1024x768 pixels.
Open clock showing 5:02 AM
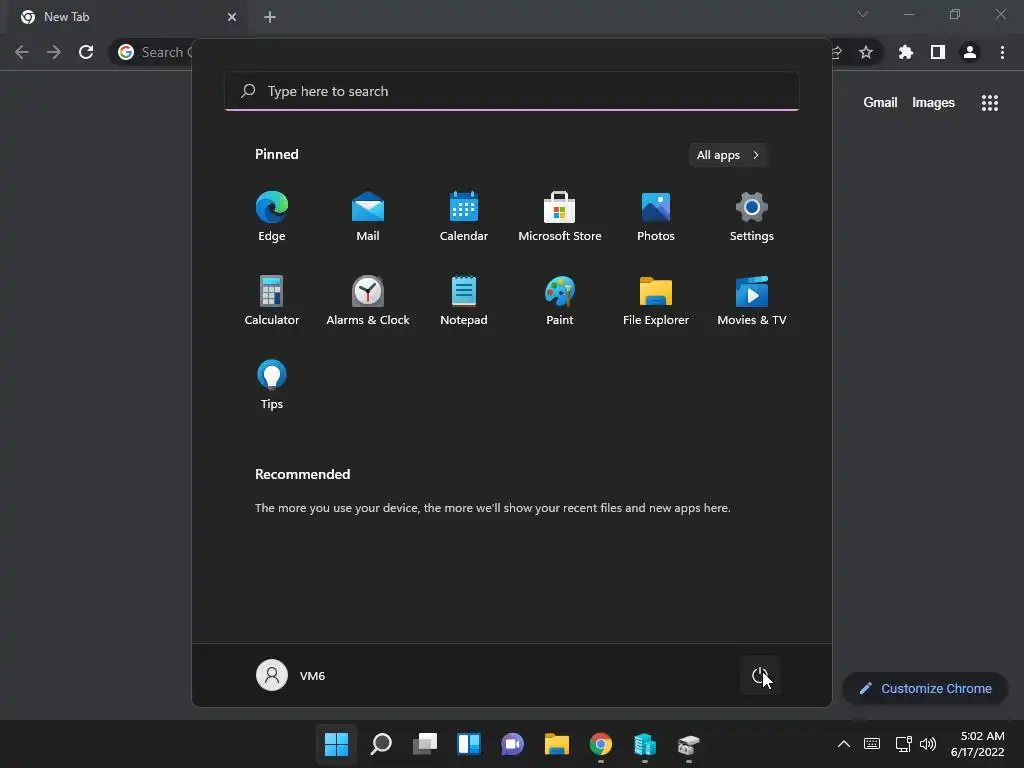(x=978, y=744)
